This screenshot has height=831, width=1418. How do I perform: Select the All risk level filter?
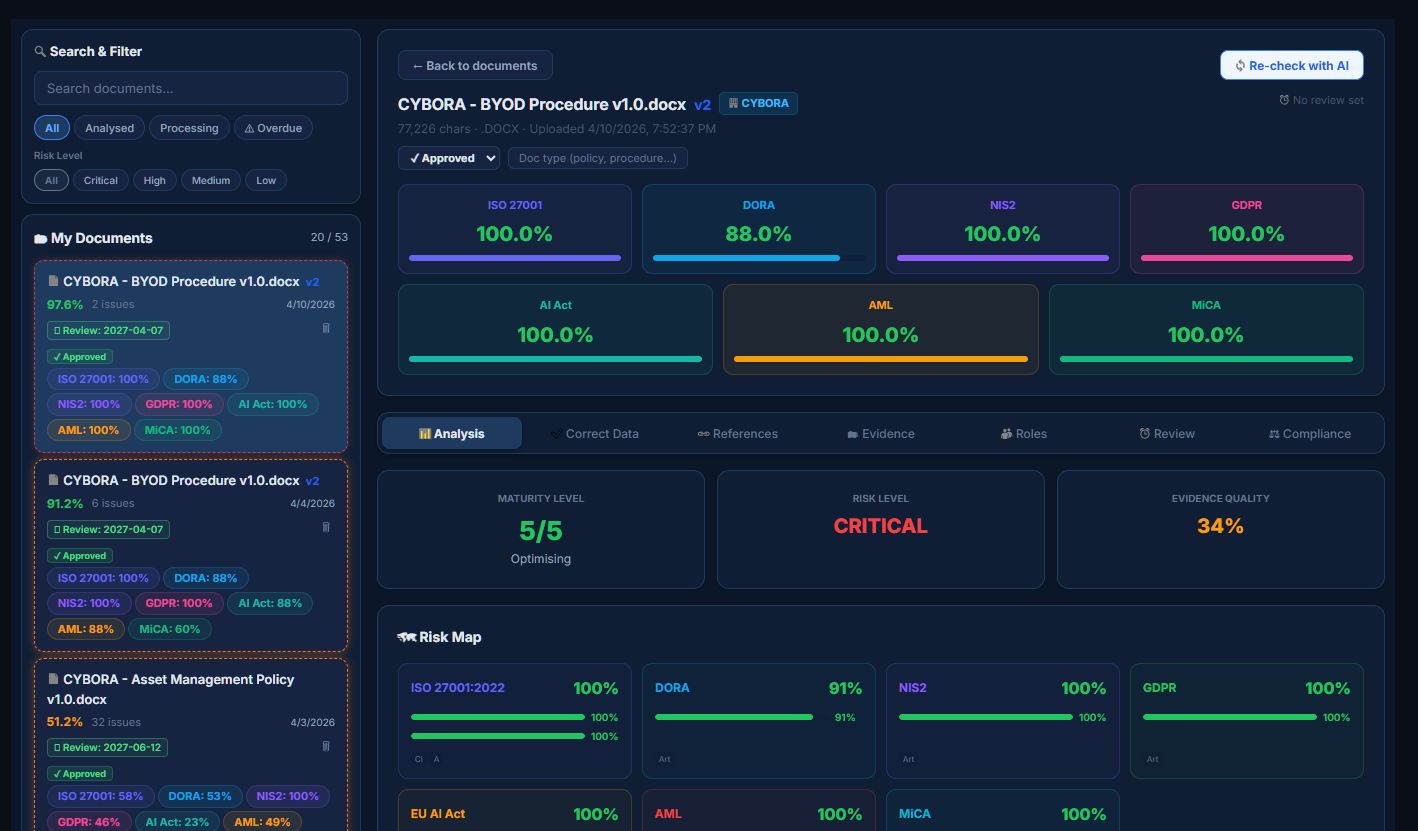coord(51,181)
